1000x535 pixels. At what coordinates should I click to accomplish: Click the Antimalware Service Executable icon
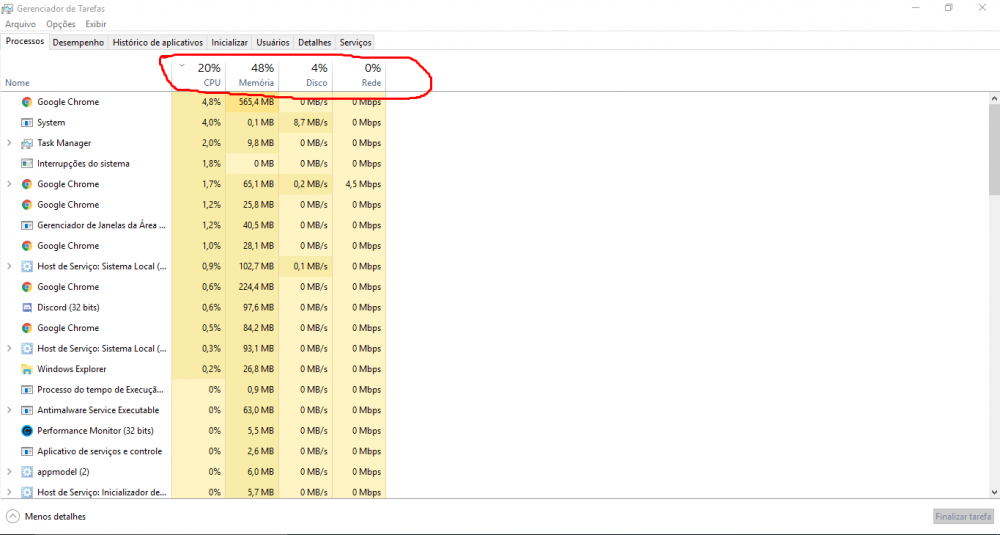(27, 410)
